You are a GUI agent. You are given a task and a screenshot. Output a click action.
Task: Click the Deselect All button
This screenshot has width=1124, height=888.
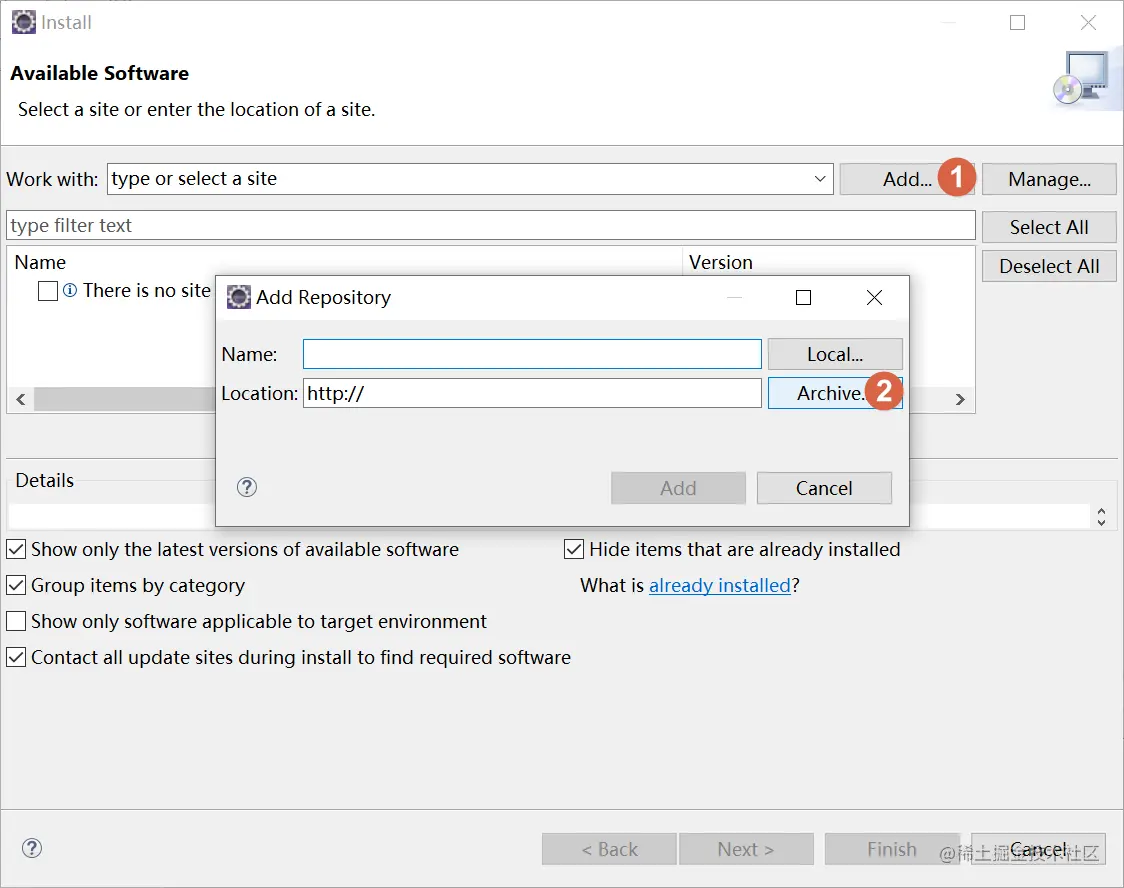[1049, 267]
